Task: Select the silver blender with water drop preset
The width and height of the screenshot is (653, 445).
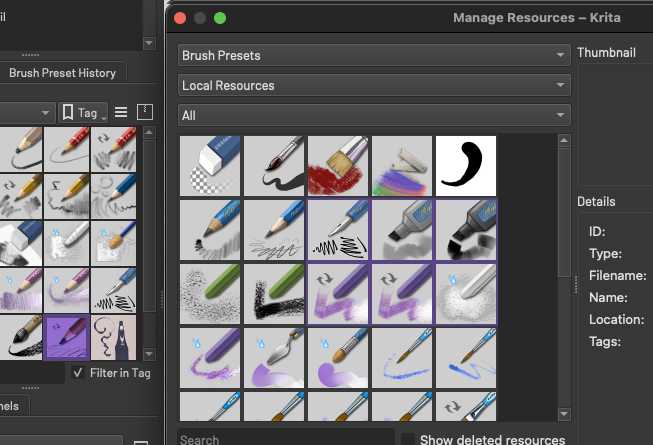Action: pos(466,294)
